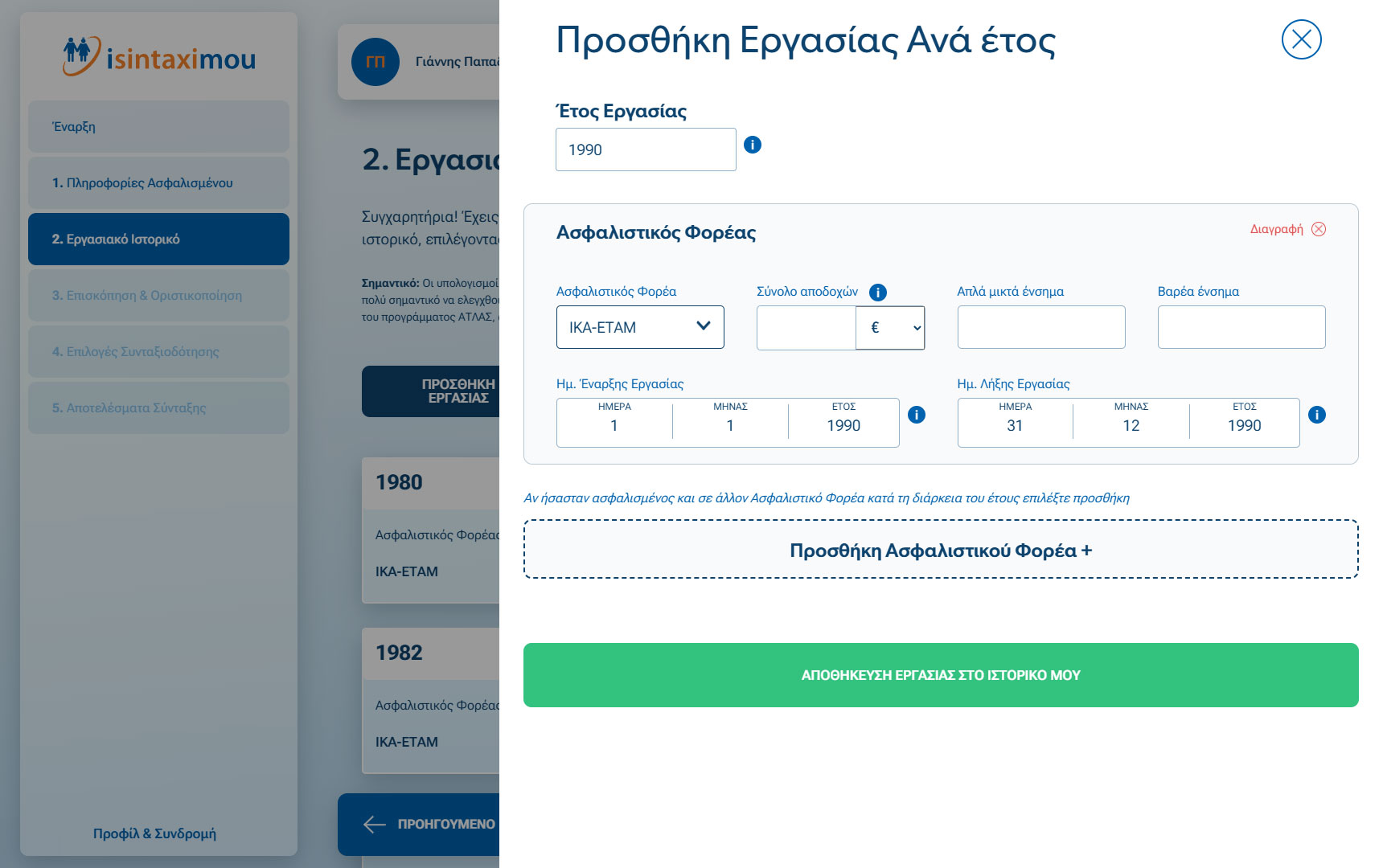The width and height of the screenshot is (1383, 868).
Task: Click the ΓΠ user avatar
Action: point(376,62)
